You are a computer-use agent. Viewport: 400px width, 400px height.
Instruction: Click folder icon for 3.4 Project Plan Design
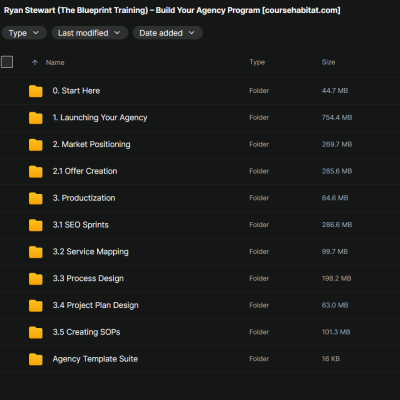36,306
